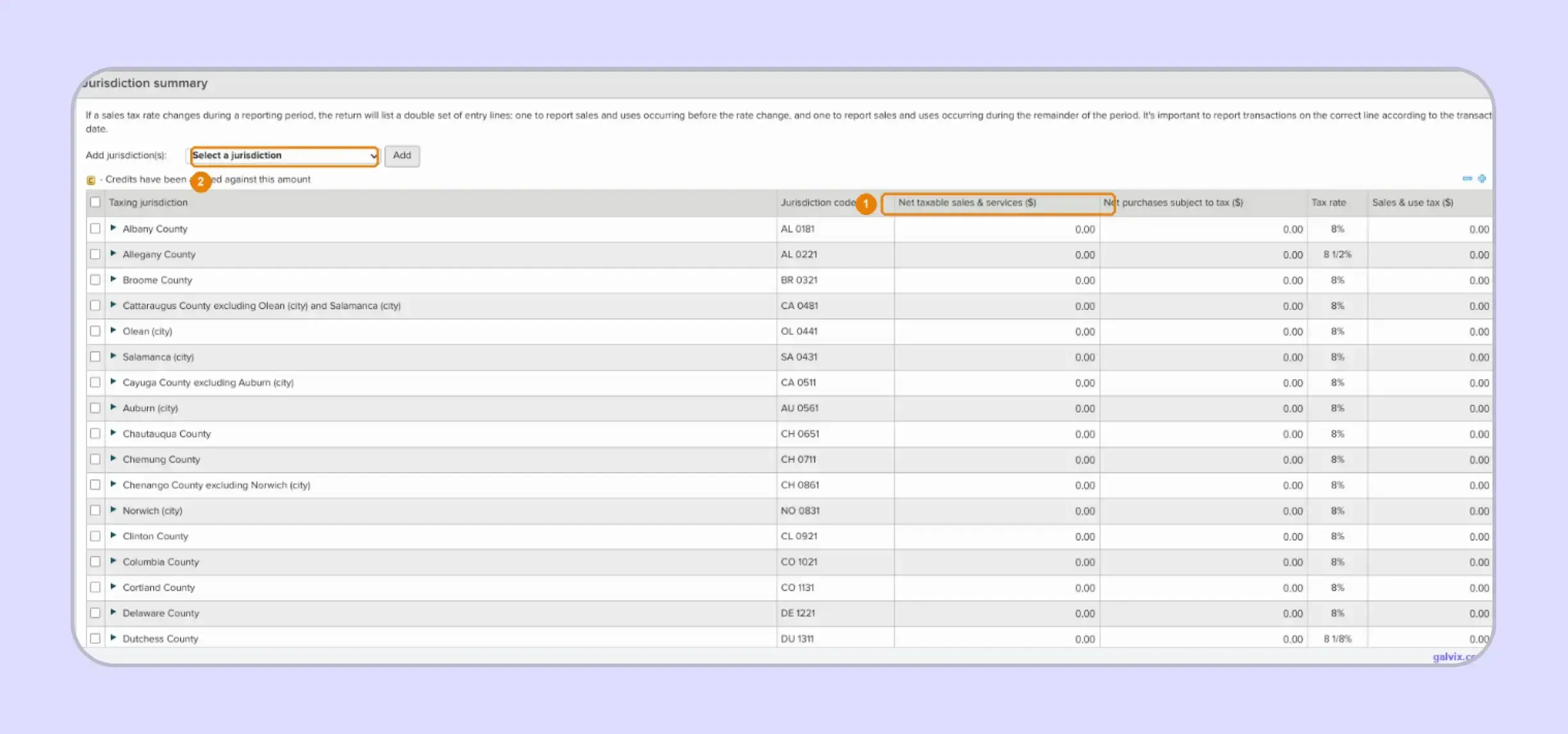Screen dimensions: 1568x734
Task: Click Olean (city) net taxable sales field
Action: [x=997, y=332]
